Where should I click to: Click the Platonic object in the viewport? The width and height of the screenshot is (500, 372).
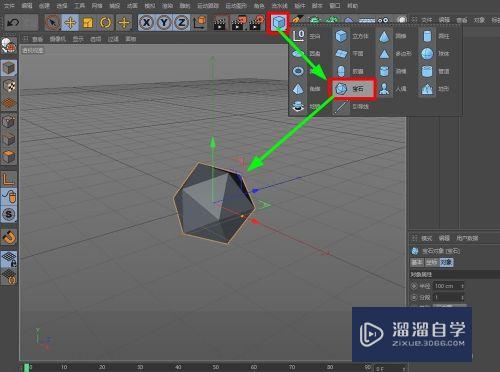click(x=214, y=203)
